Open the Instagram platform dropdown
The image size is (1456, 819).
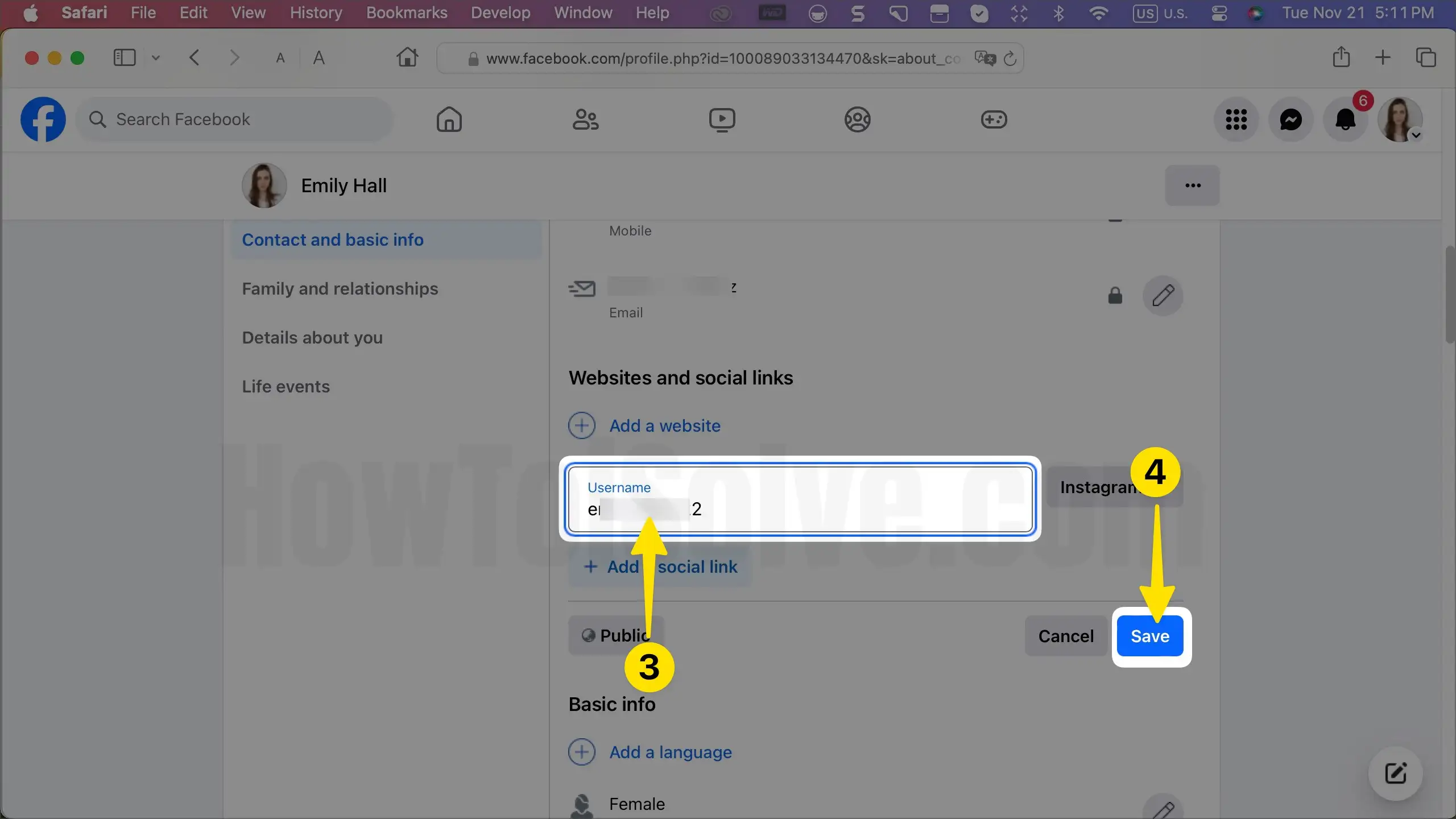click(1092, 487)
